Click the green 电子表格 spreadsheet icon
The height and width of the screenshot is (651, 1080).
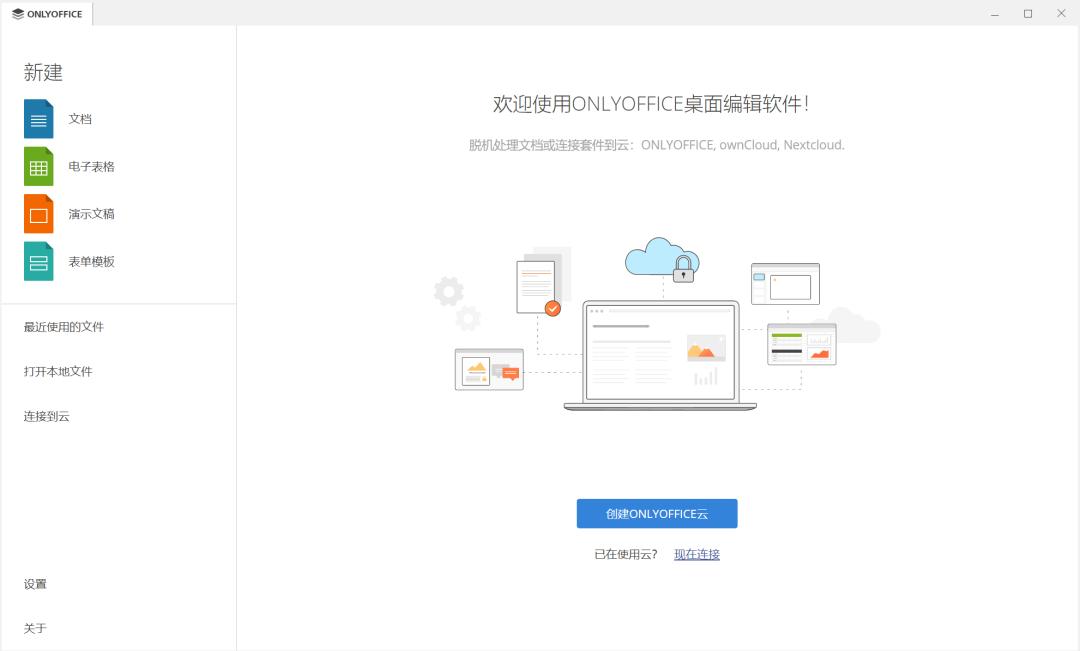tap(38, 166)
